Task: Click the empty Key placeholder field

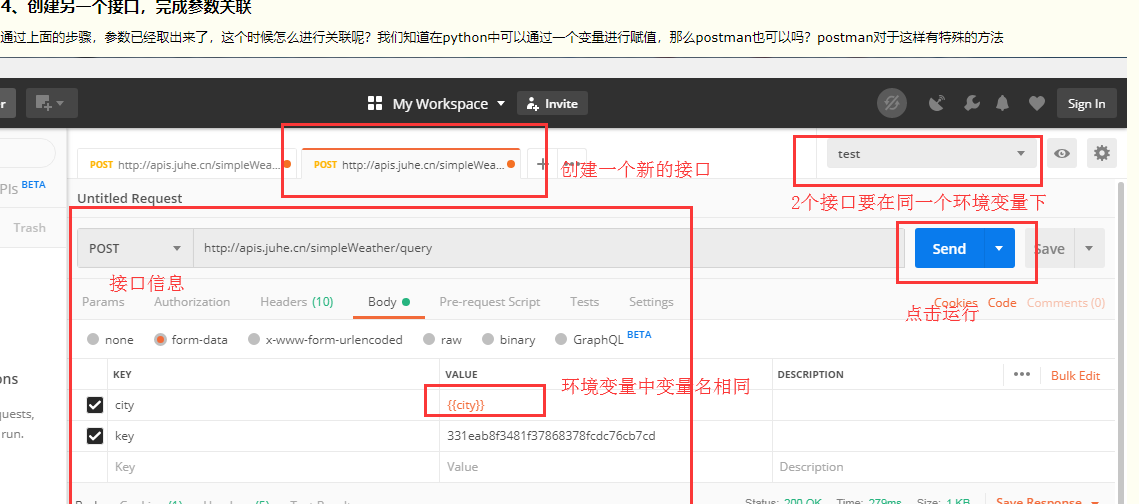Action: pyautogui.click(x=273, y=467)
